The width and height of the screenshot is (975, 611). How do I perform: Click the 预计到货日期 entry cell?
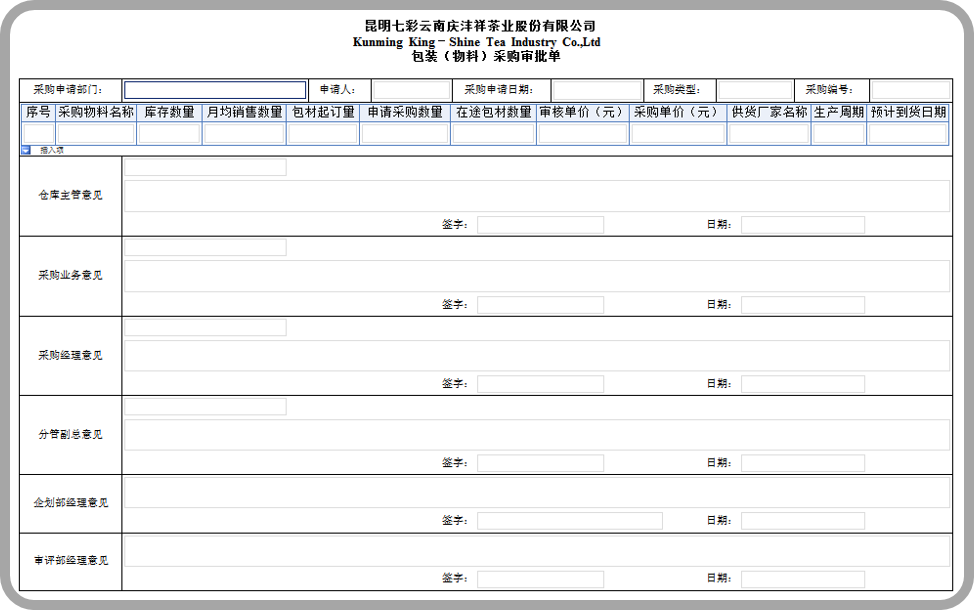[x=904, y=133]
